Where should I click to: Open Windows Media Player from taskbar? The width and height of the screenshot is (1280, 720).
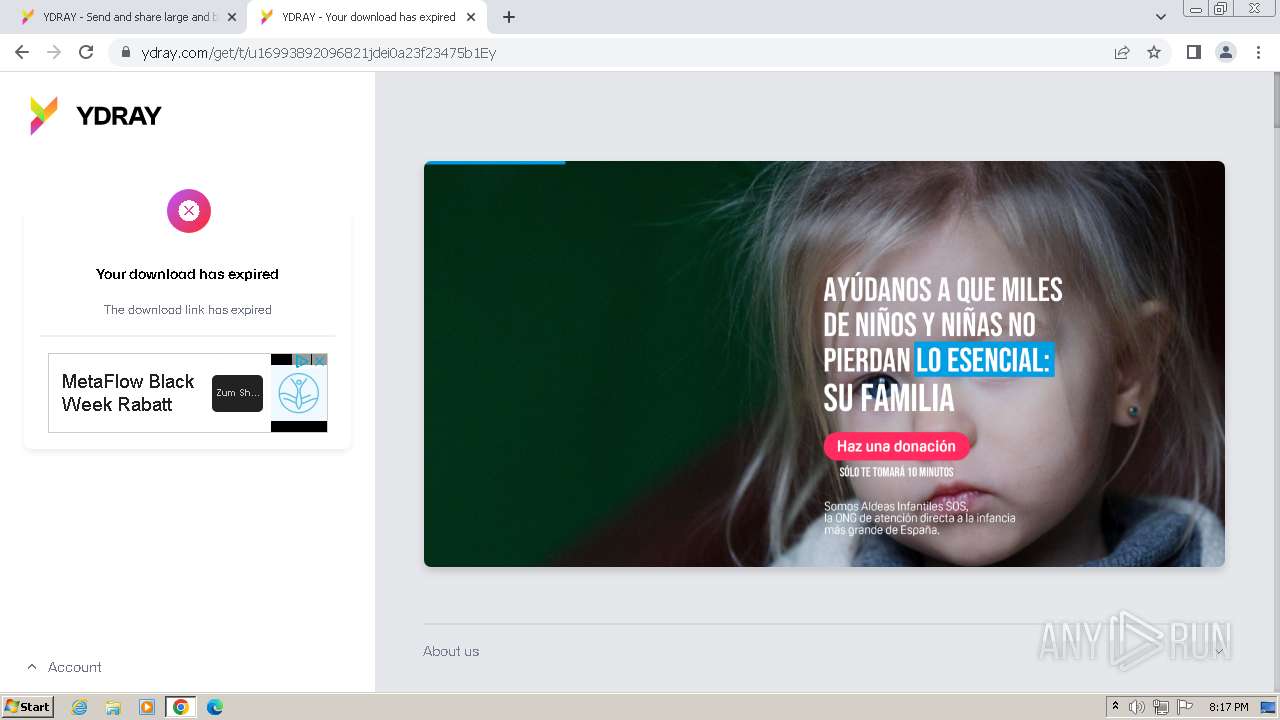click(147, 707)
